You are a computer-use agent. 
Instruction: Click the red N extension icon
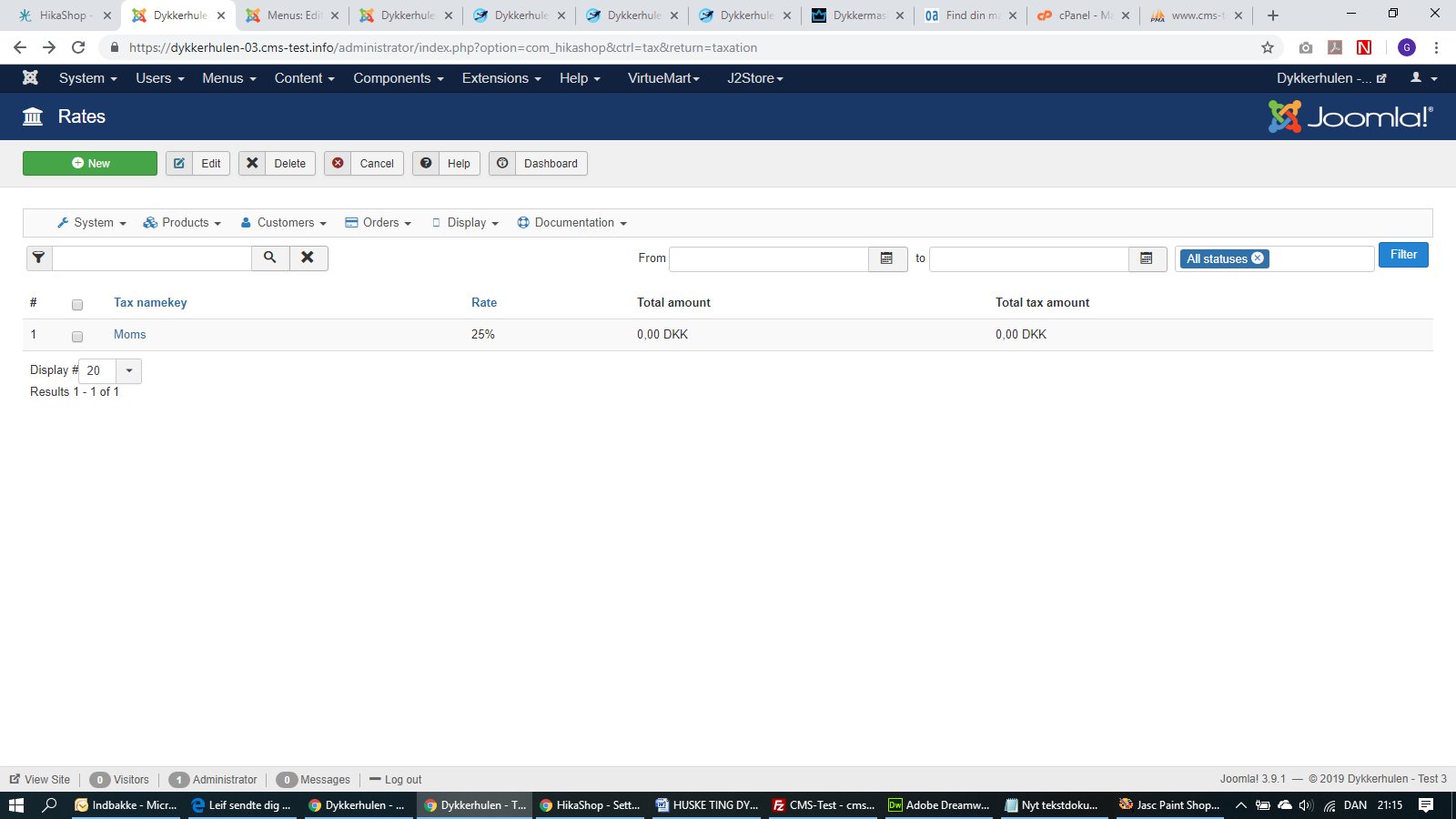point(1364,47)
